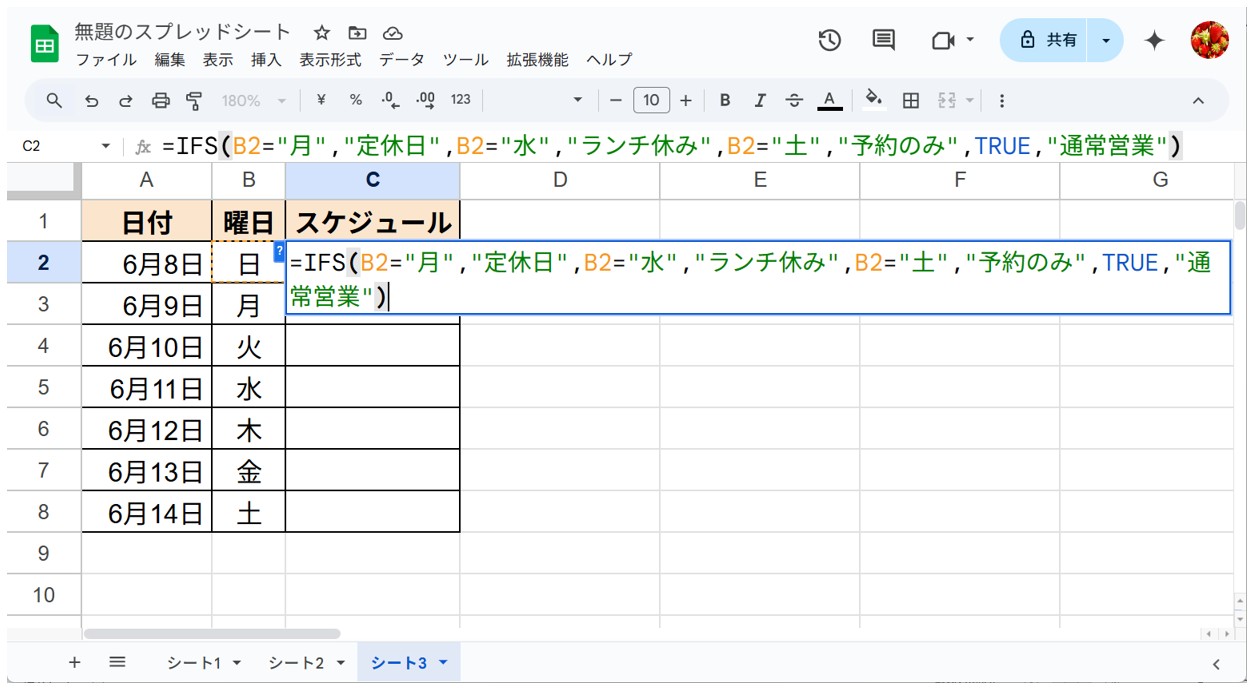This screenshot has height=689, width=1254.
Task: Open the name box dropdown arrow
Action: (106, 146)
